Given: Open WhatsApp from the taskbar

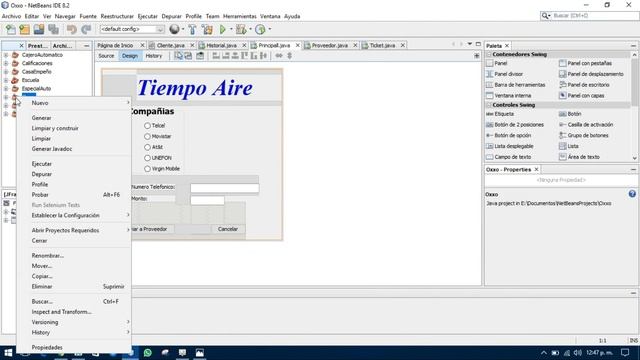Looking at the screenshot, I should tap(148, 353).
